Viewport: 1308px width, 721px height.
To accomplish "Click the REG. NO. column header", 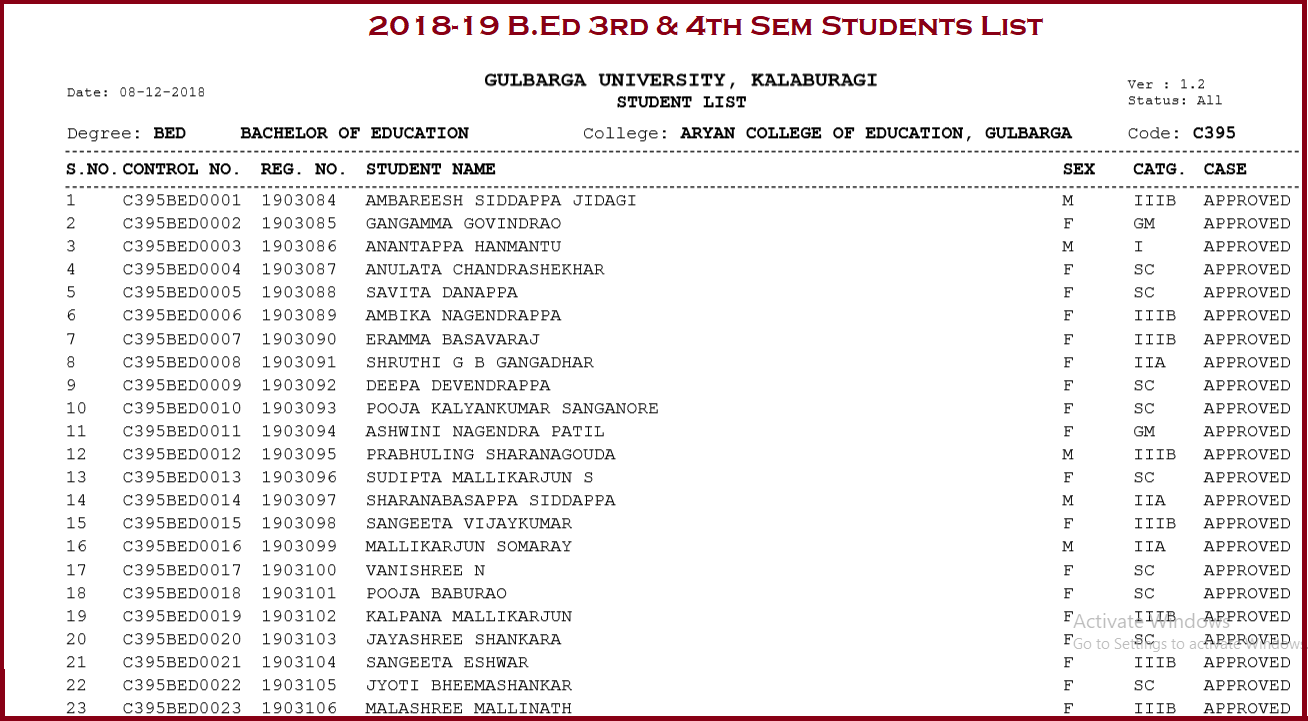I will click(303, 169).
